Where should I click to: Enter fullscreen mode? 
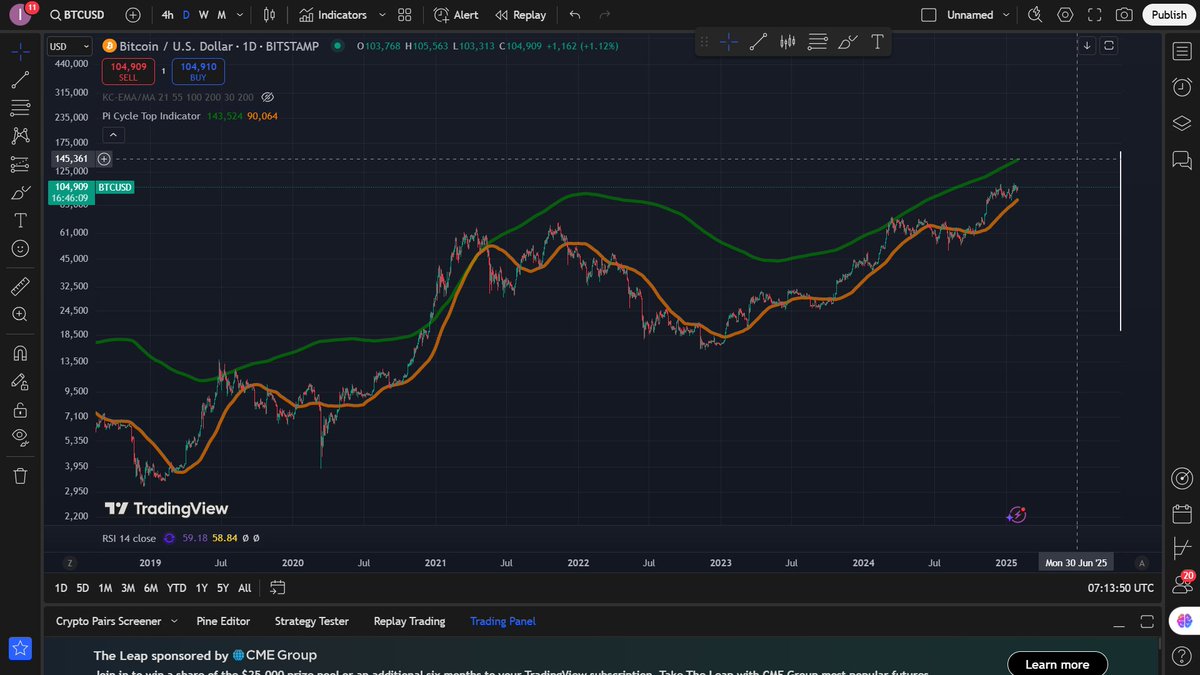pos(1094,15)
